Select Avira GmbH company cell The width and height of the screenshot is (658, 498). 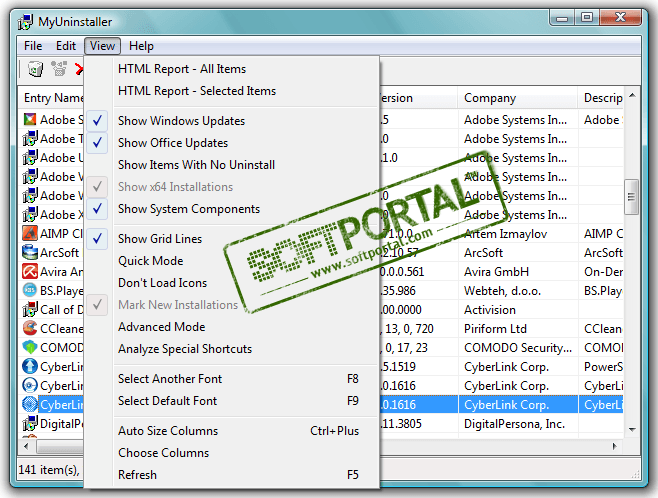tap(518, 272)
